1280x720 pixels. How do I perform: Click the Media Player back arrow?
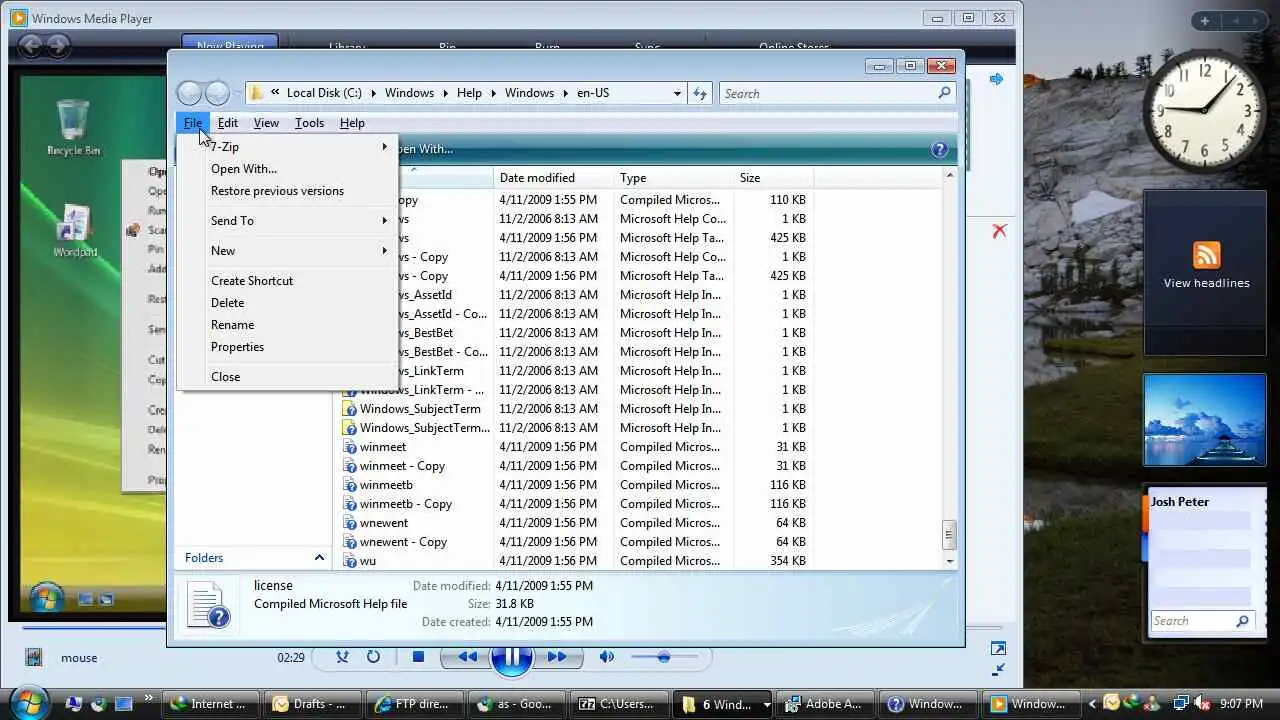31,45
